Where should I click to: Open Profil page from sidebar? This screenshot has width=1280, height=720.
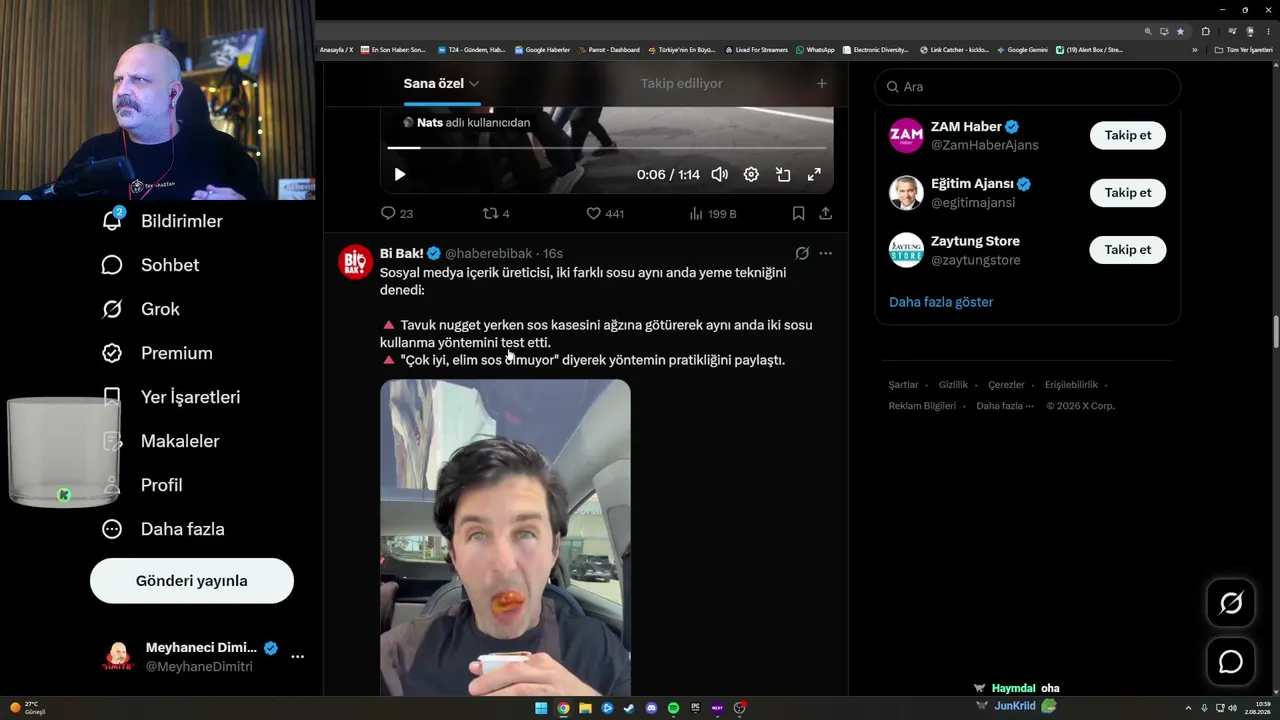click(x=142, y=485)
